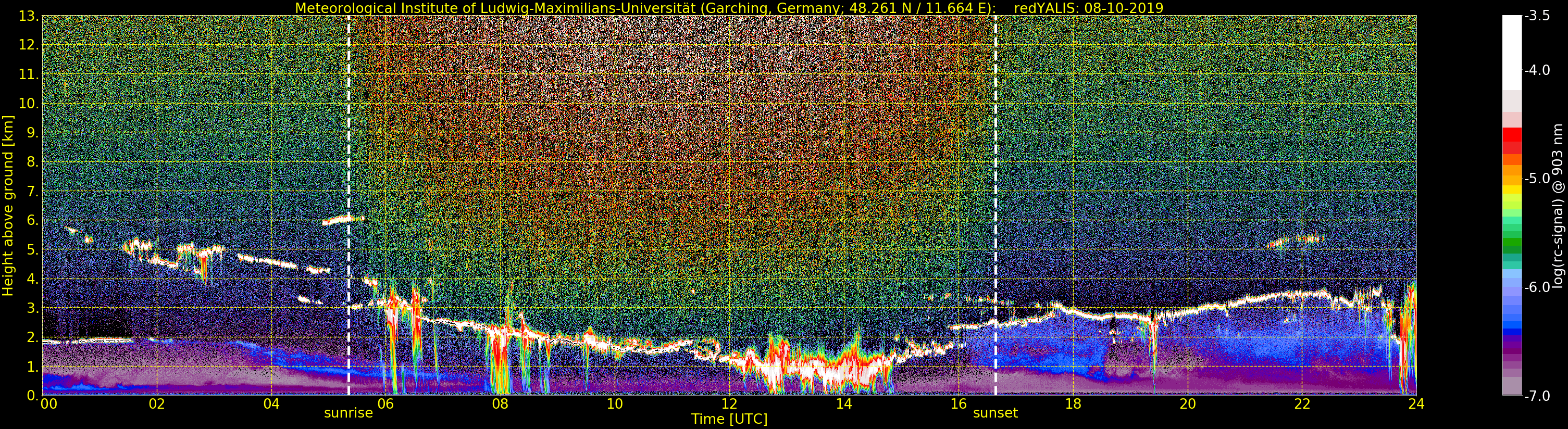
Task: Click the "02" time axis tick label
Action: [x=156, y=403]
